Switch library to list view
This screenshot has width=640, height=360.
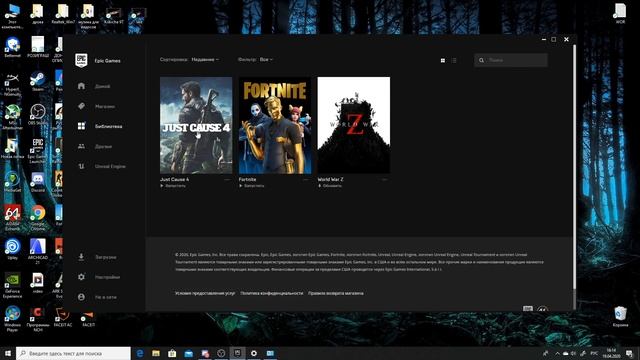tap(454, 60)
